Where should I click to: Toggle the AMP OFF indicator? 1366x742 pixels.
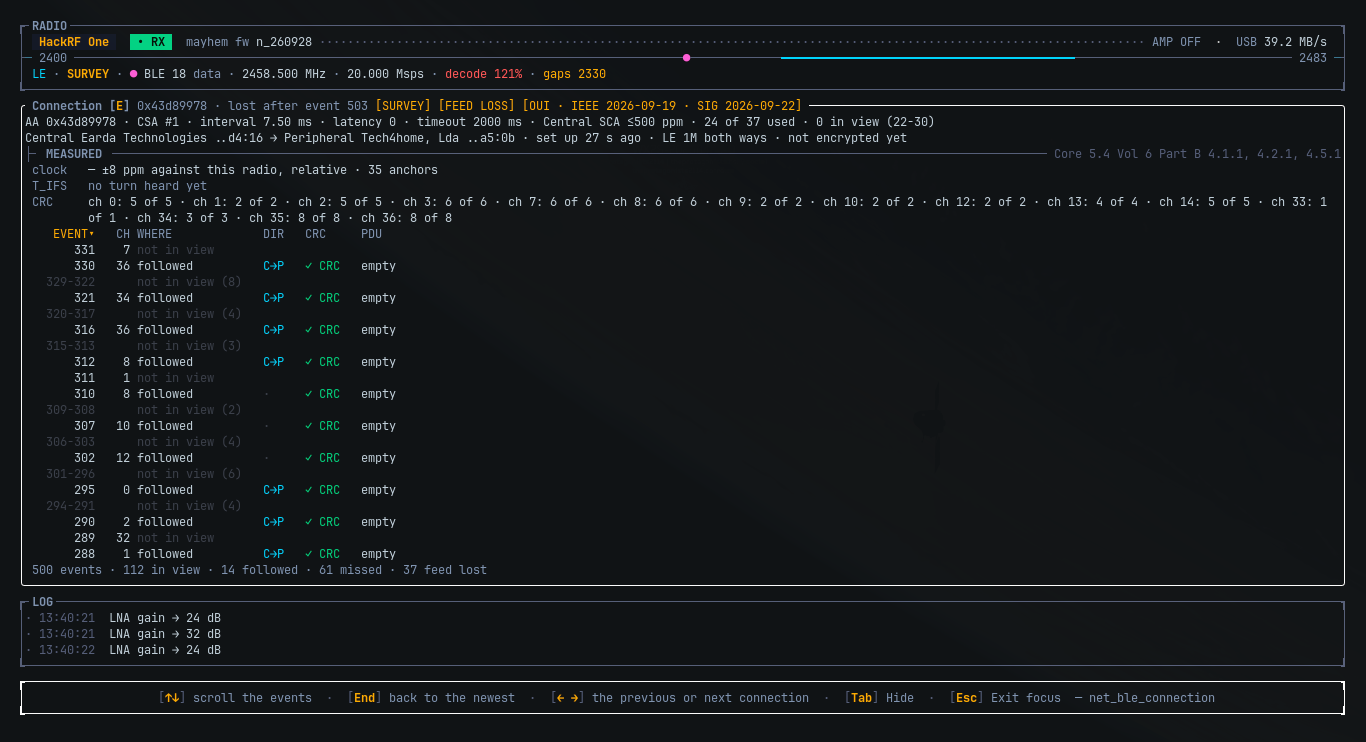click(x=1176, y=42)
